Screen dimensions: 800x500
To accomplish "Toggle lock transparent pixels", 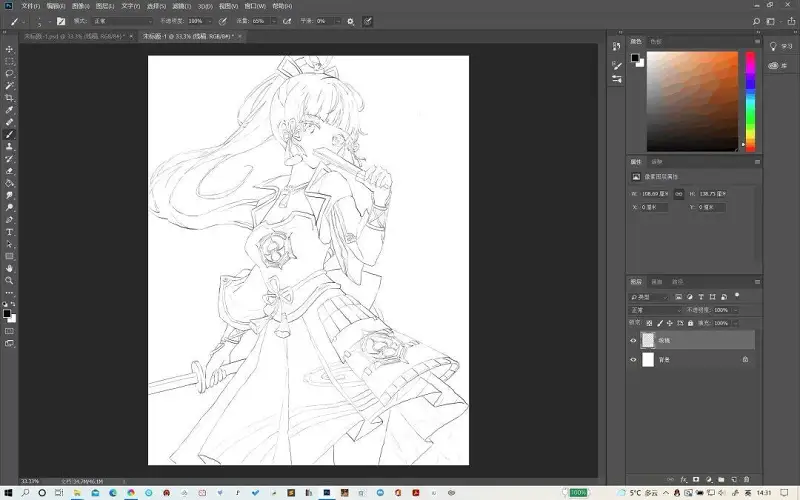I will (649, 323).
